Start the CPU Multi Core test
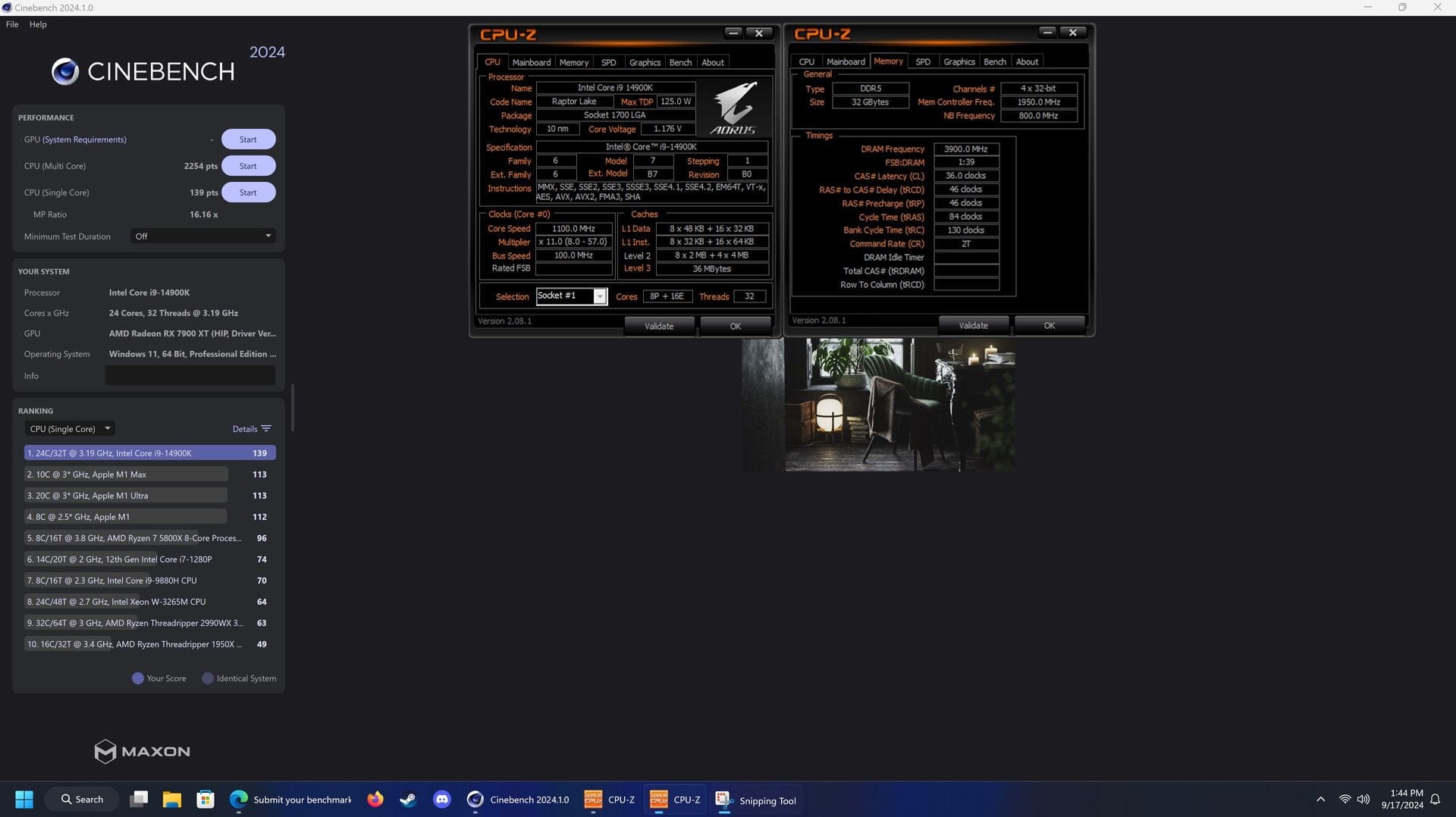The width and height of the screenshot is (1456, 817). pos(248,166)
